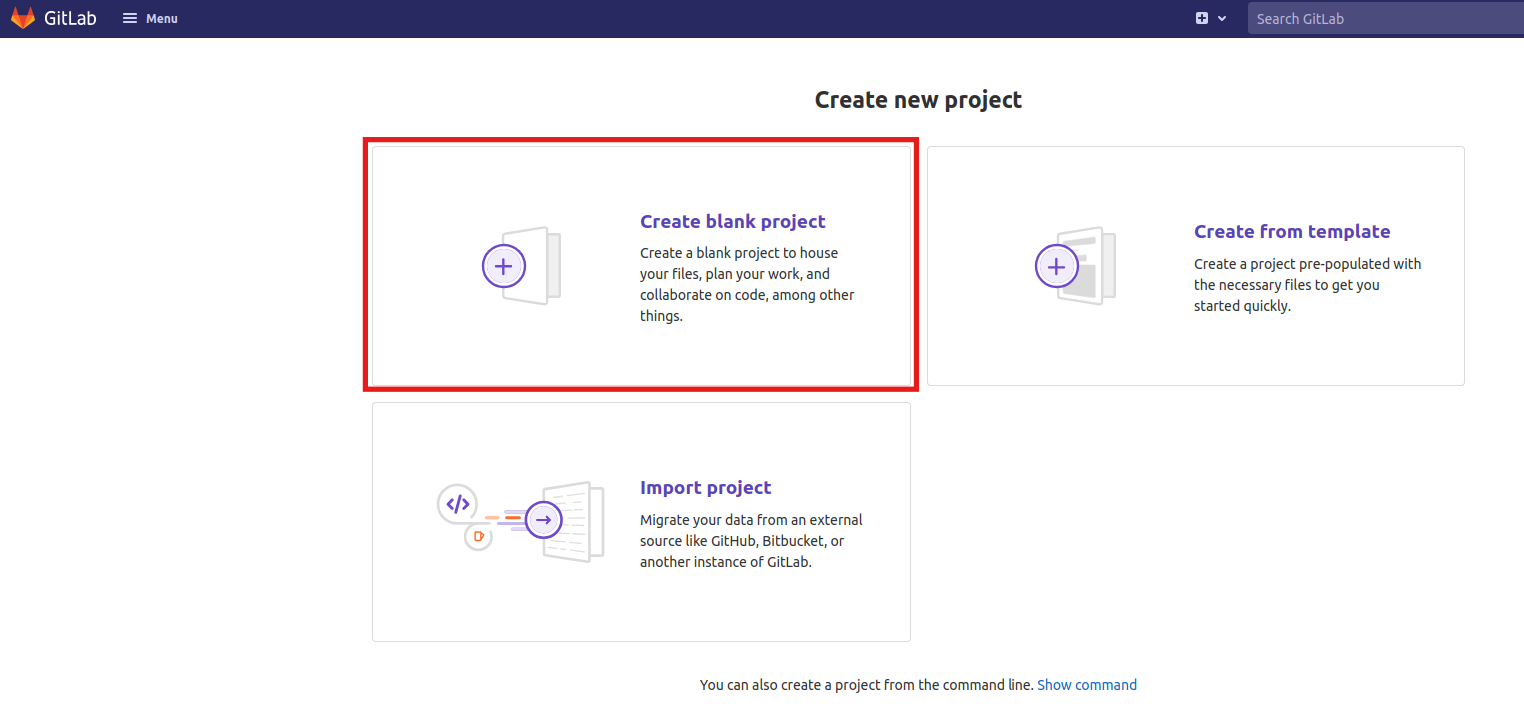Expand the new-item chevron dropdown
Screen dimensions: 1524x715
1220,18
